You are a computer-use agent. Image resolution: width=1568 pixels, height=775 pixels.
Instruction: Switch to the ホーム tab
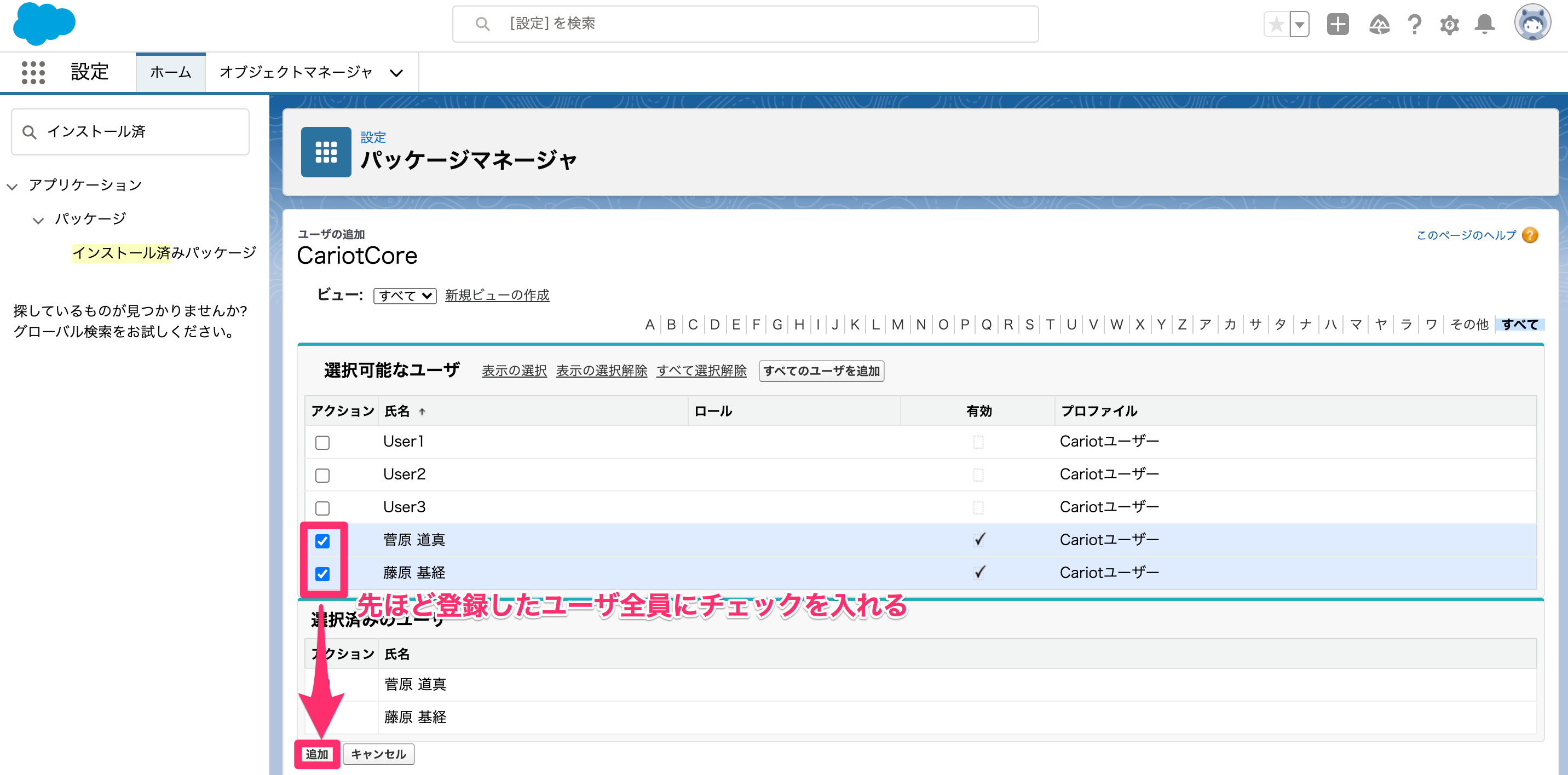[170, 72]
